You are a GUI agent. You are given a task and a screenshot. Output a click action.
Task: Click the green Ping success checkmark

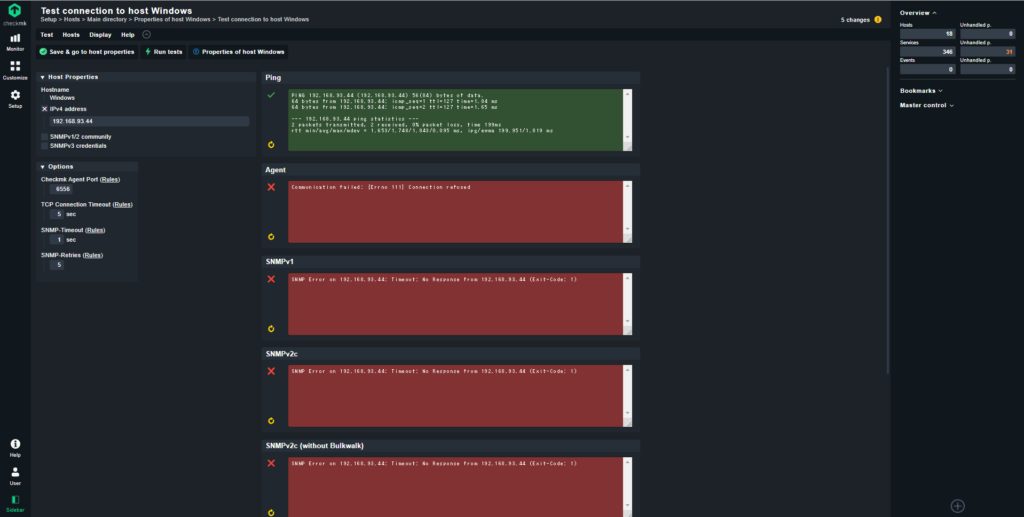pyautogui.click(x=271, y=95)
